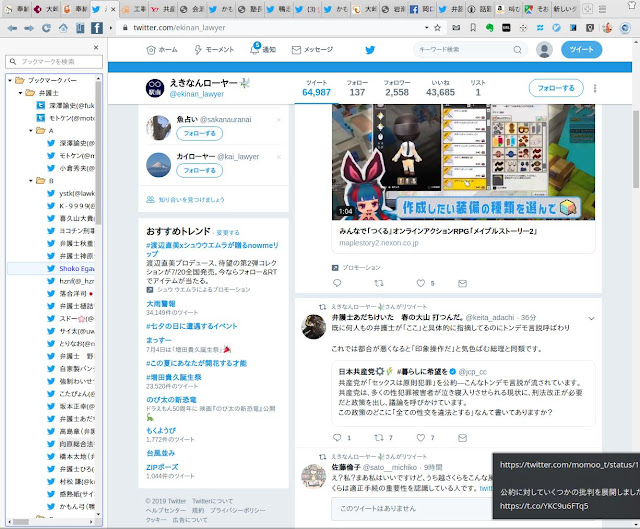Viewport: 640px width, 529px height.
Task: Go to Twitter ホーム
Action: click(162, 50)
